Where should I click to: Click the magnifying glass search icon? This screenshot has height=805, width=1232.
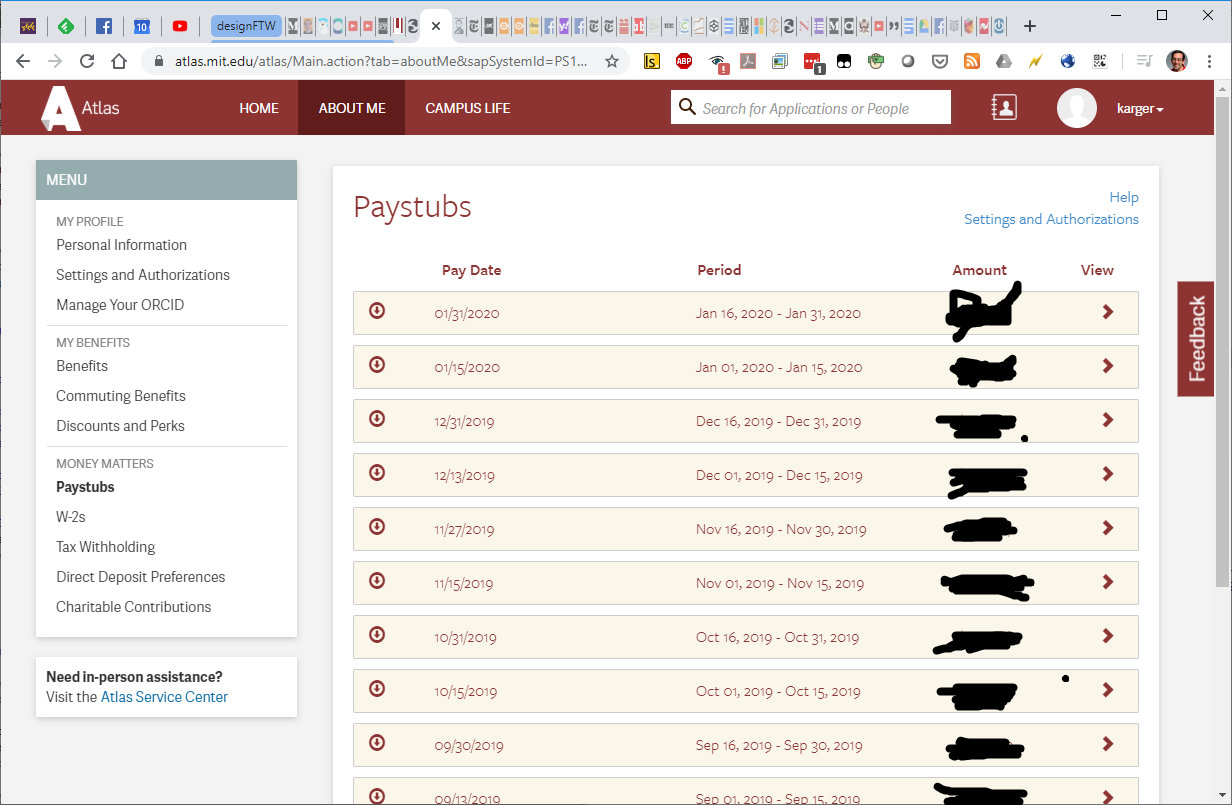(x=687, y=107)
